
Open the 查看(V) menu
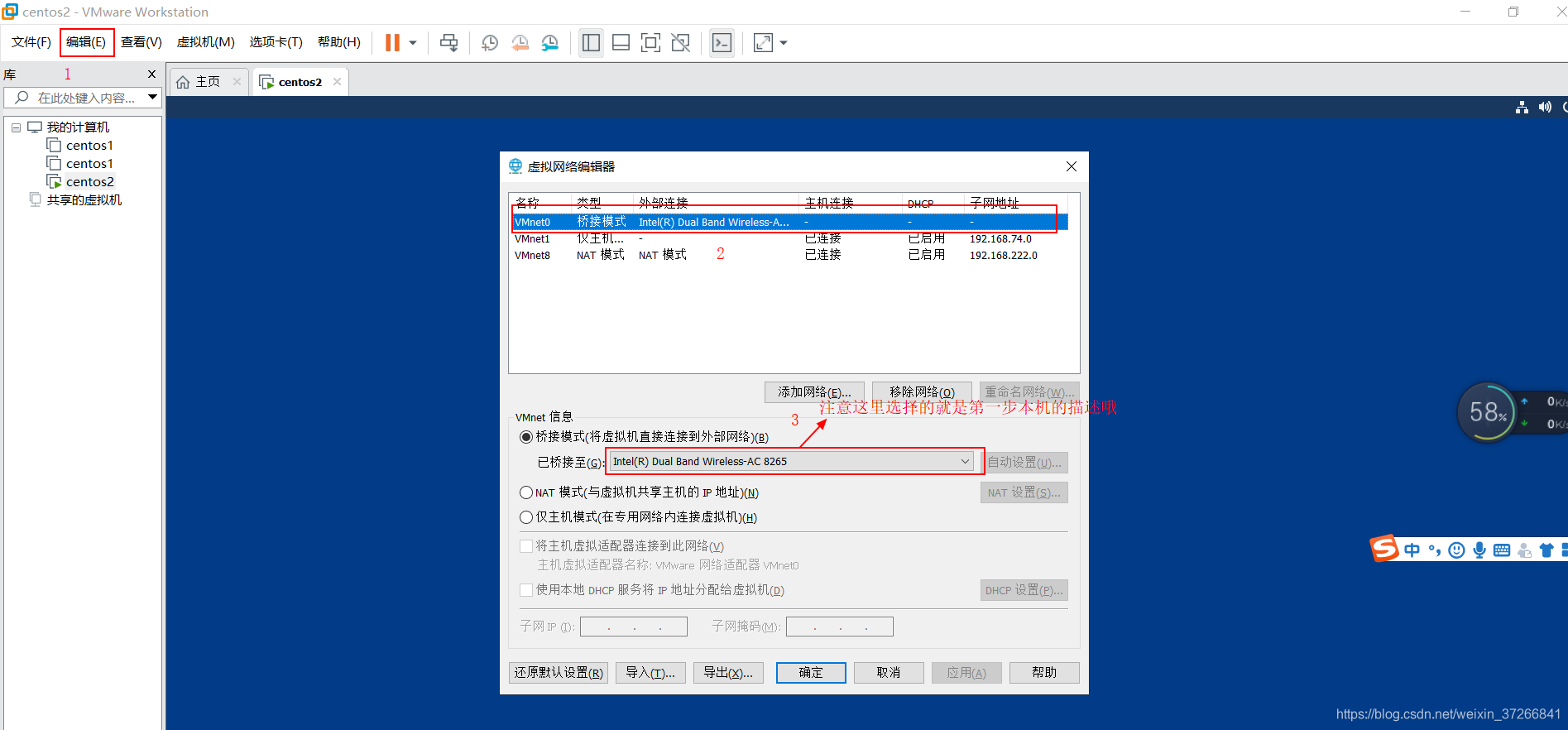[x=141, y=42]
